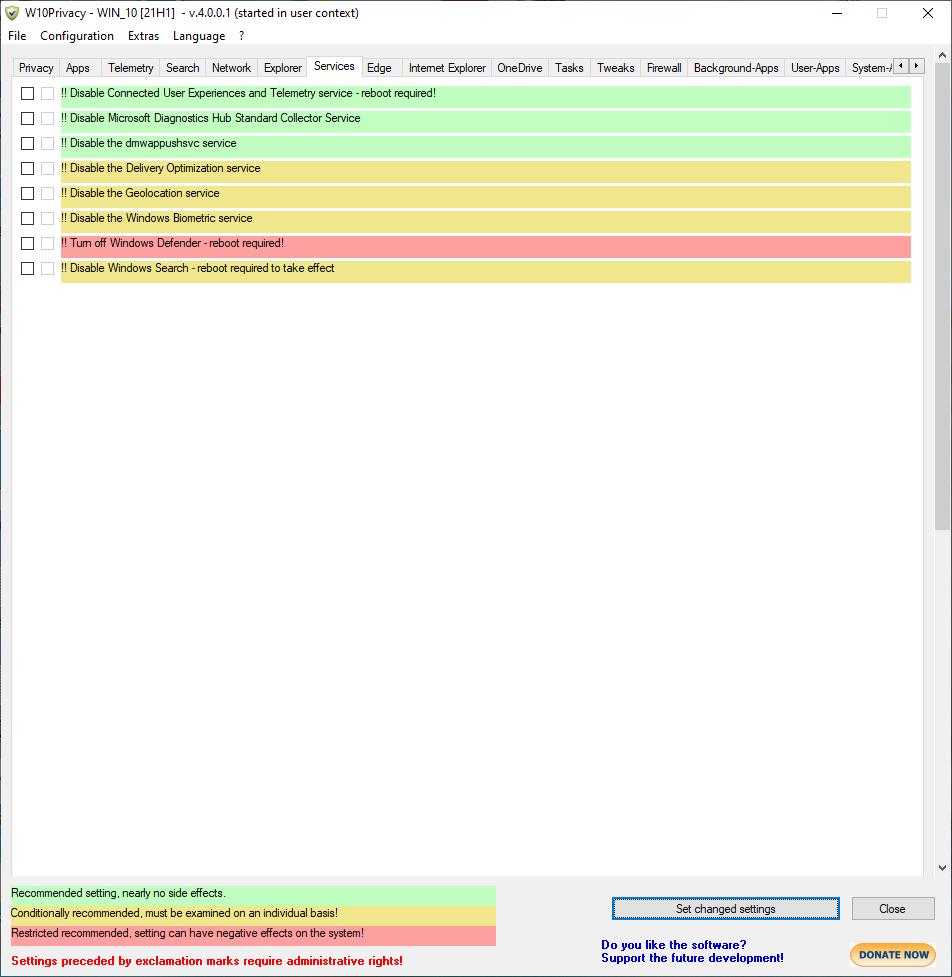Switch to the partially visible System-Apps tab
The width and height of the screenshot is (952, 977).
pos(870,67)
